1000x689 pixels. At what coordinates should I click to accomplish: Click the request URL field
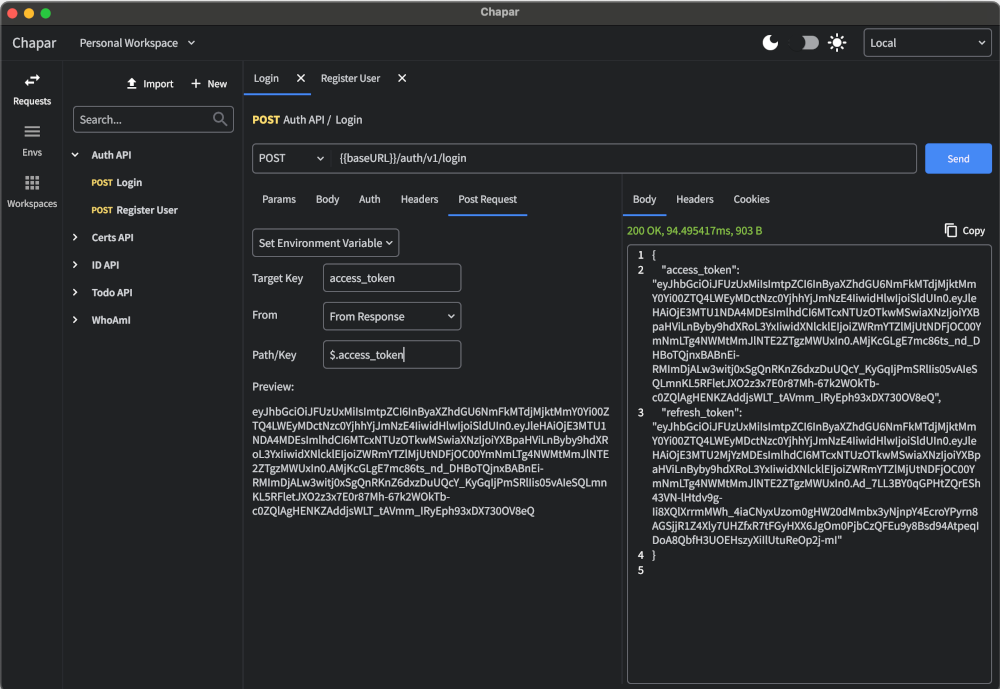[623, 158]
